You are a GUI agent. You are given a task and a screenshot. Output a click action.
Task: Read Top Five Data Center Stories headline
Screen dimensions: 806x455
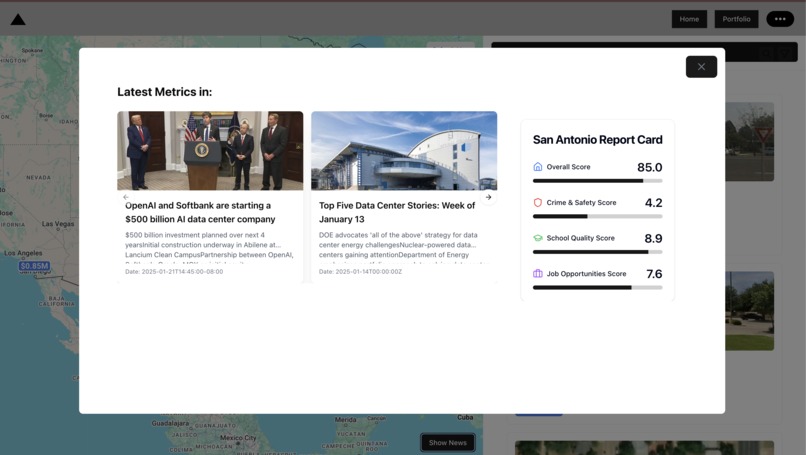click(397, 212)
